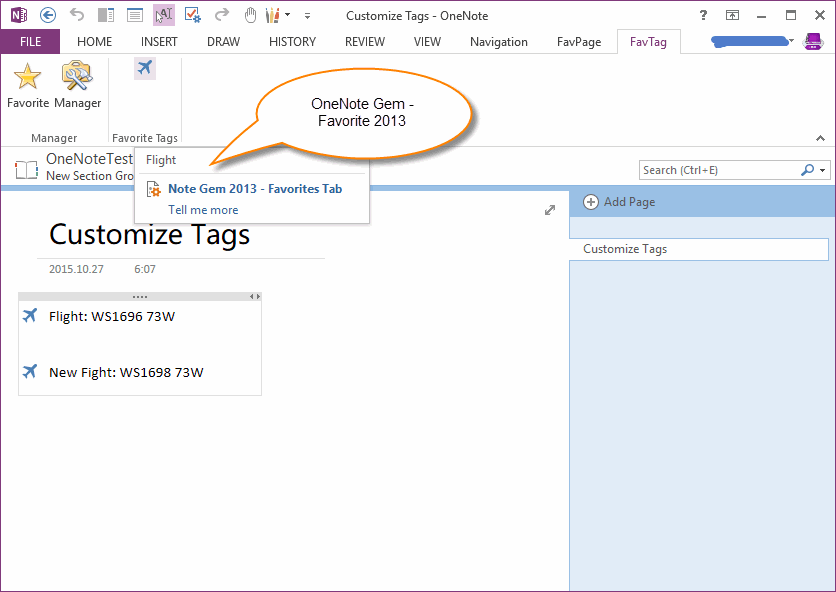Dock OneNote to the desktop
This screenshot has width=836, height=592.
click(x=106, y=15)
